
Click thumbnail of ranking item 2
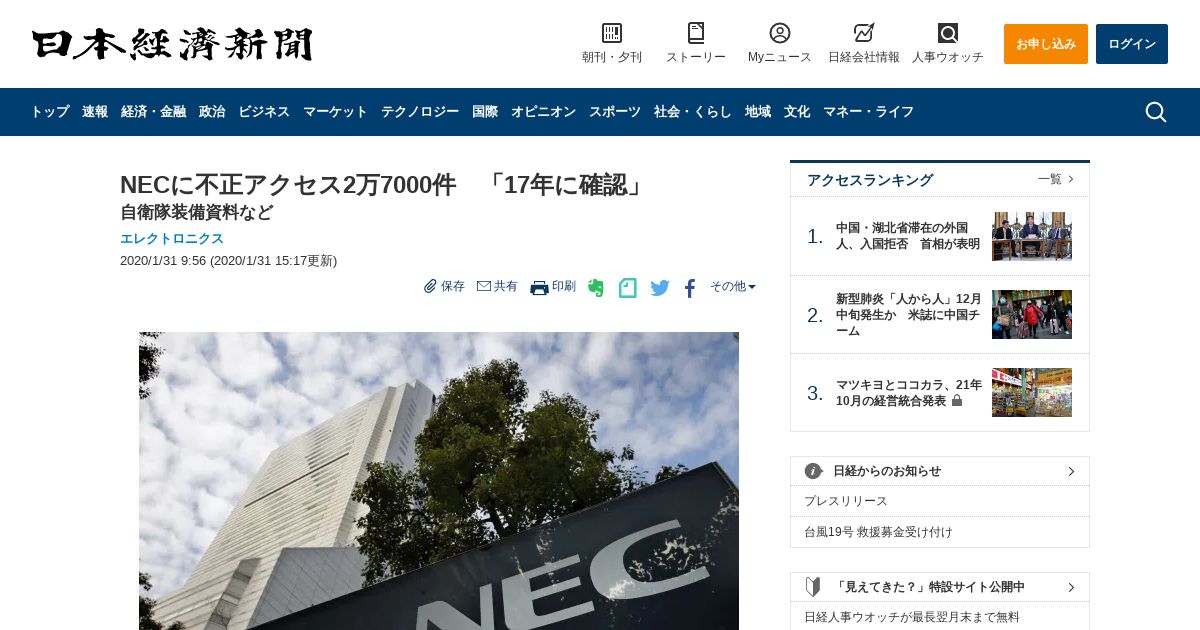(x=1032, y=314)
